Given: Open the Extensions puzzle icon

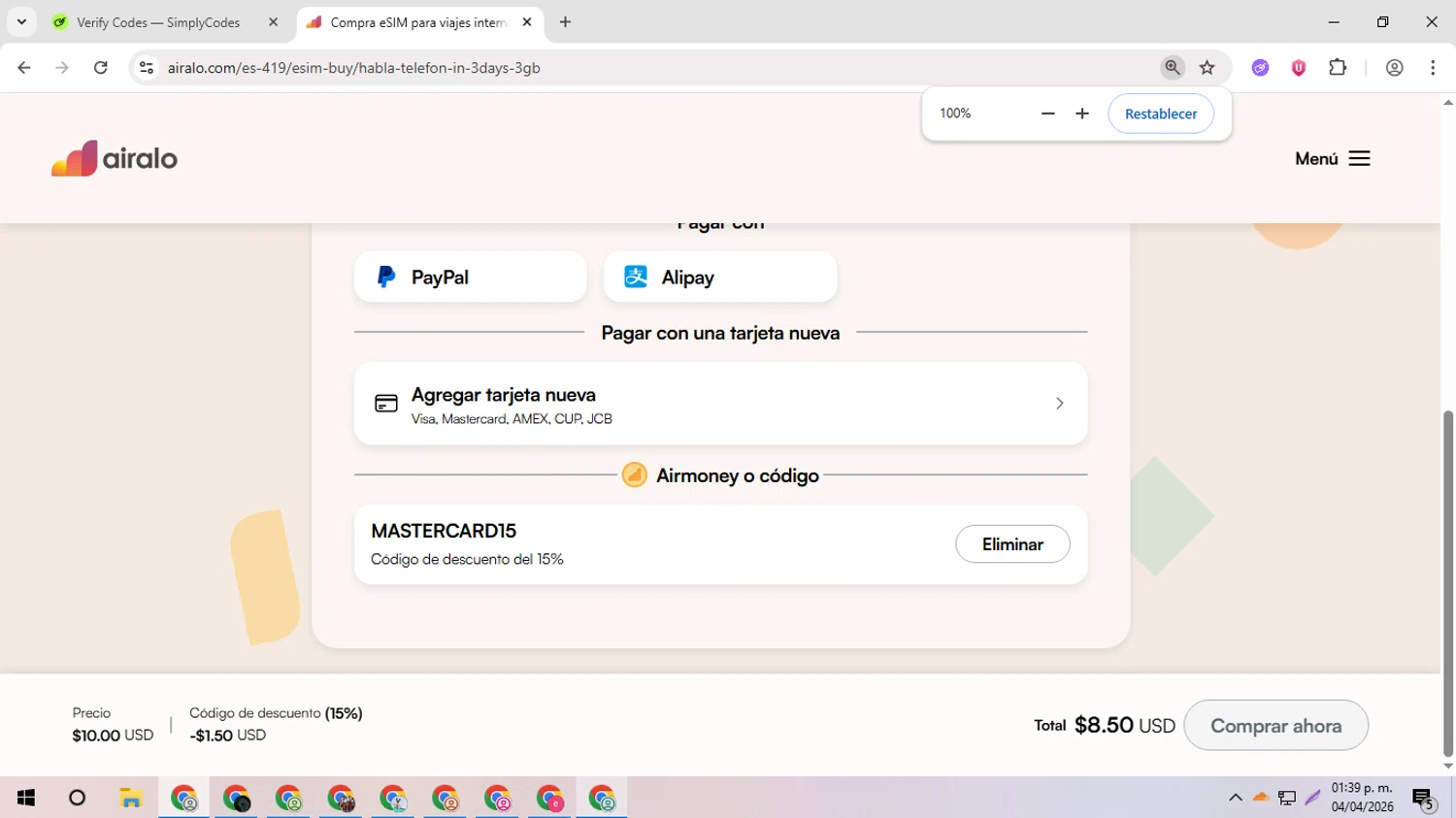Looking at the screenshot, I should pos(1338,67).
